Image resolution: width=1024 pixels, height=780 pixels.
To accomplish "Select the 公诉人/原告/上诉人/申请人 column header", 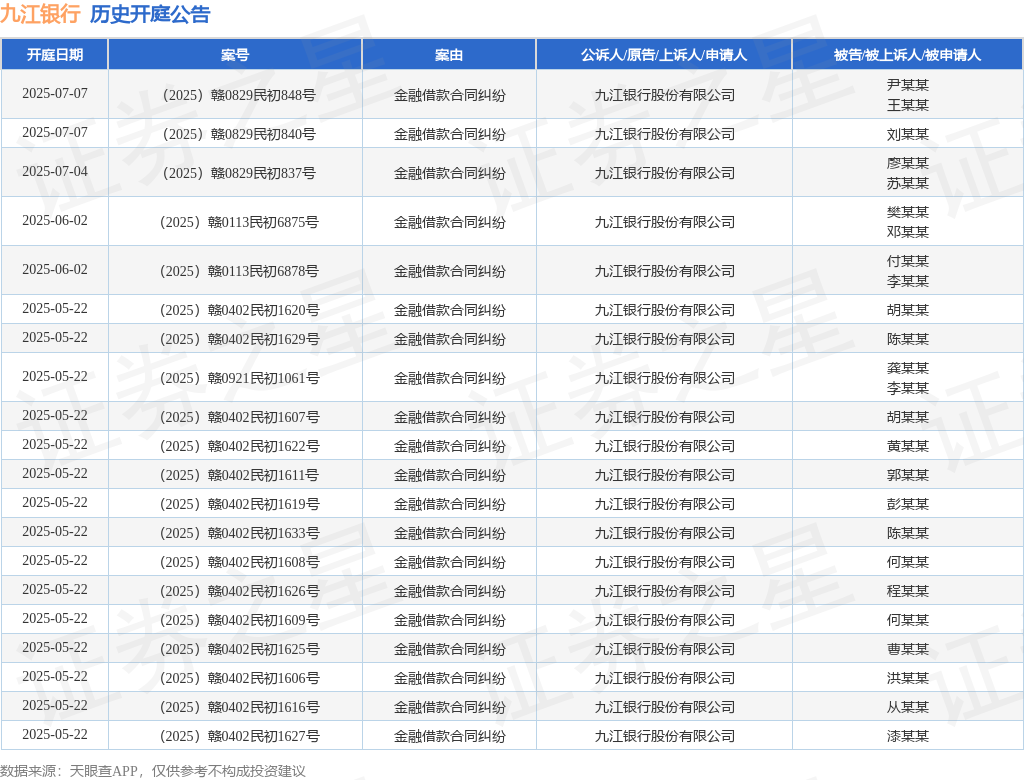I will tap(664, 55).
